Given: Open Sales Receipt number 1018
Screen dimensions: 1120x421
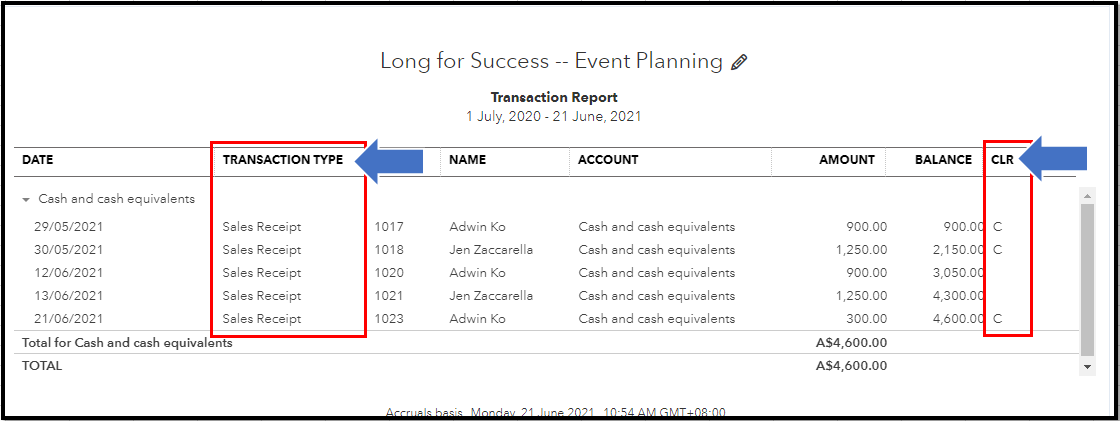Looking at the screenshot, I should (x=389, y=250).
